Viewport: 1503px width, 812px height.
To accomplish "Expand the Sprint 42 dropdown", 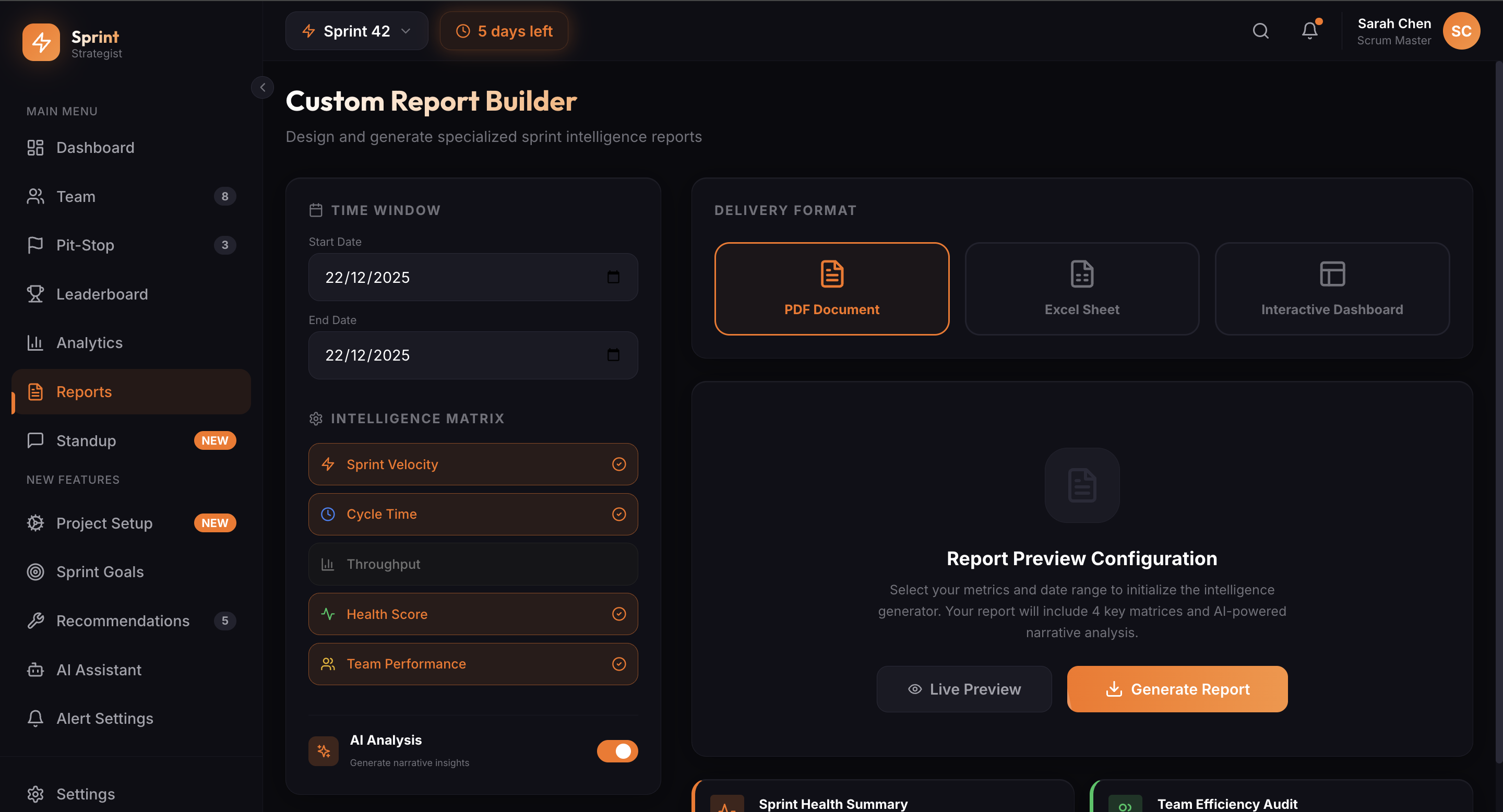I will point(356,31).
